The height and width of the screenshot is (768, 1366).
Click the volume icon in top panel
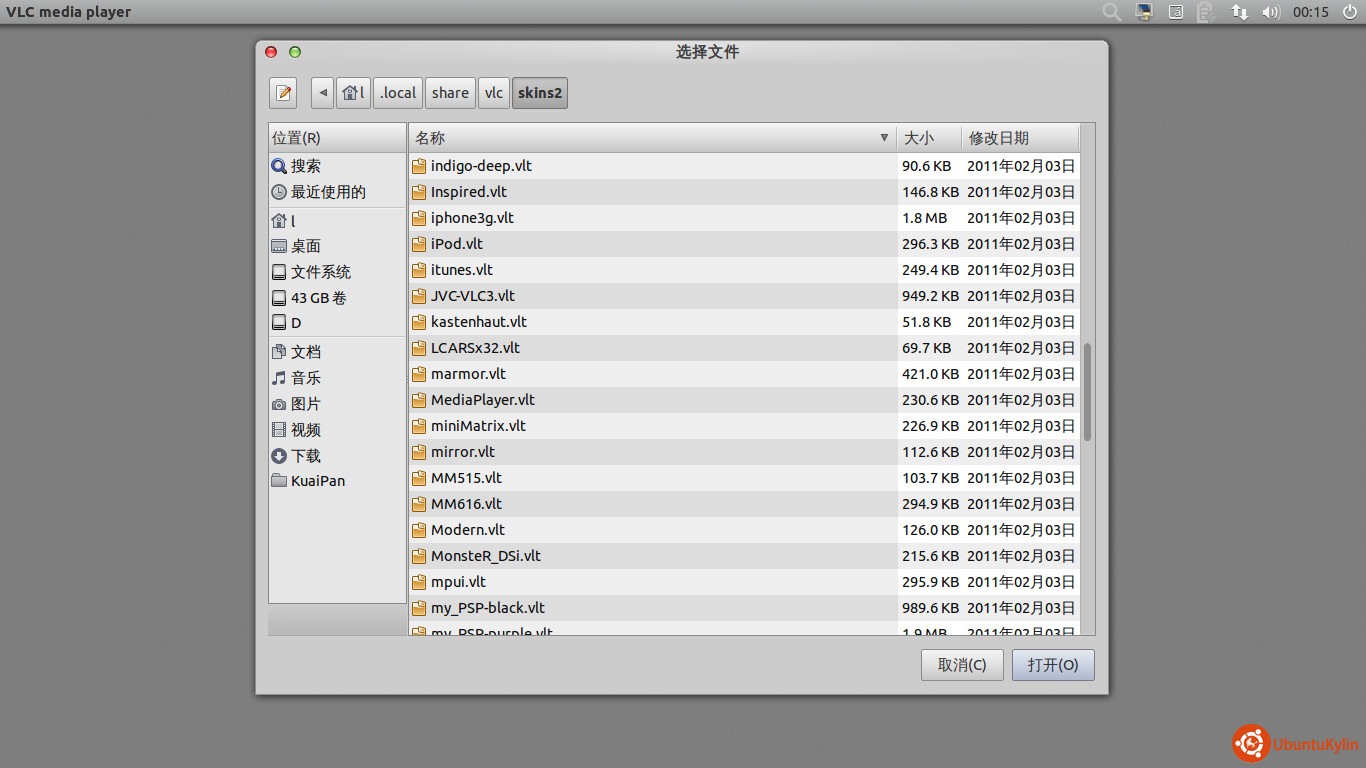pyautogui.click(x=1270, y=12)
